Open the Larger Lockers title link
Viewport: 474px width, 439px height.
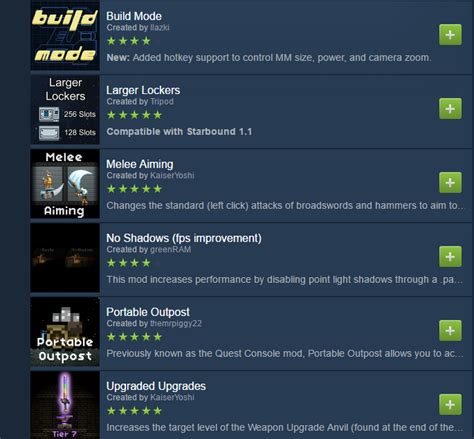(143, 90)
